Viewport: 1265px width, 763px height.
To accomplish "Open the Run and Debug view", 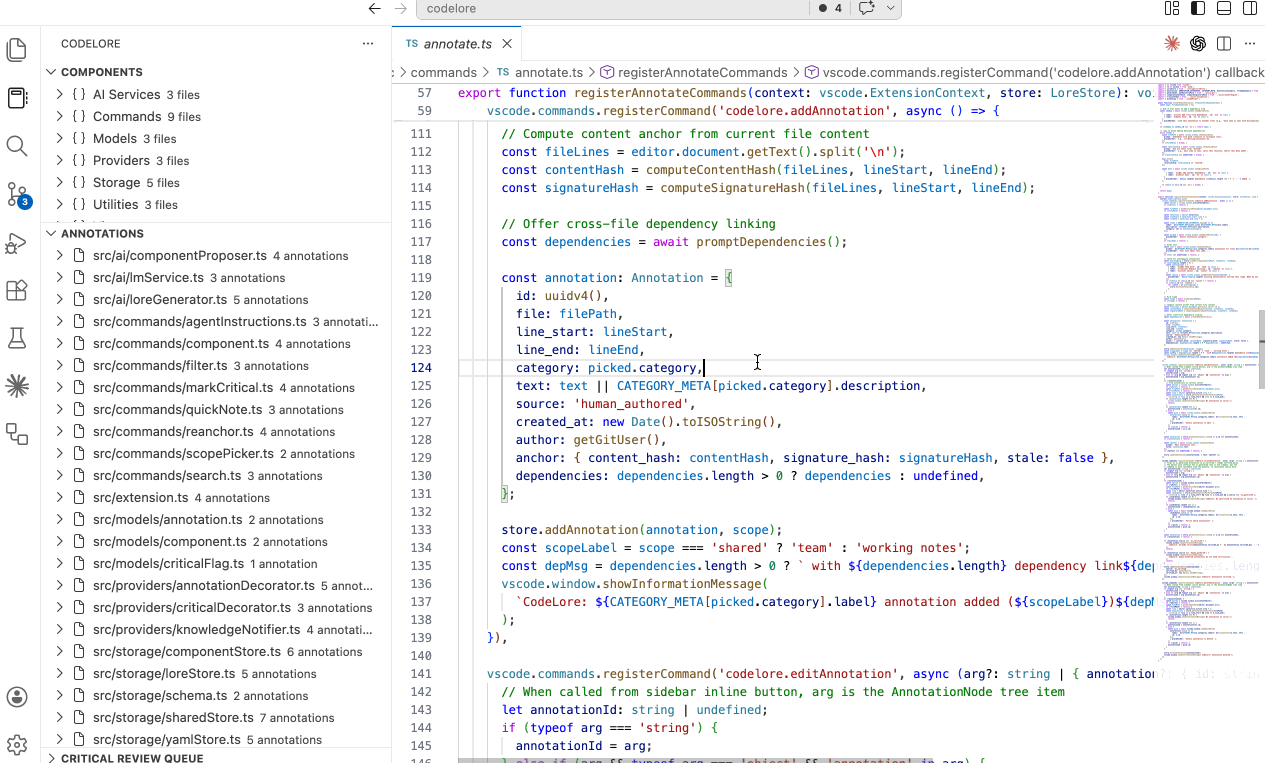I will (17, 242).
